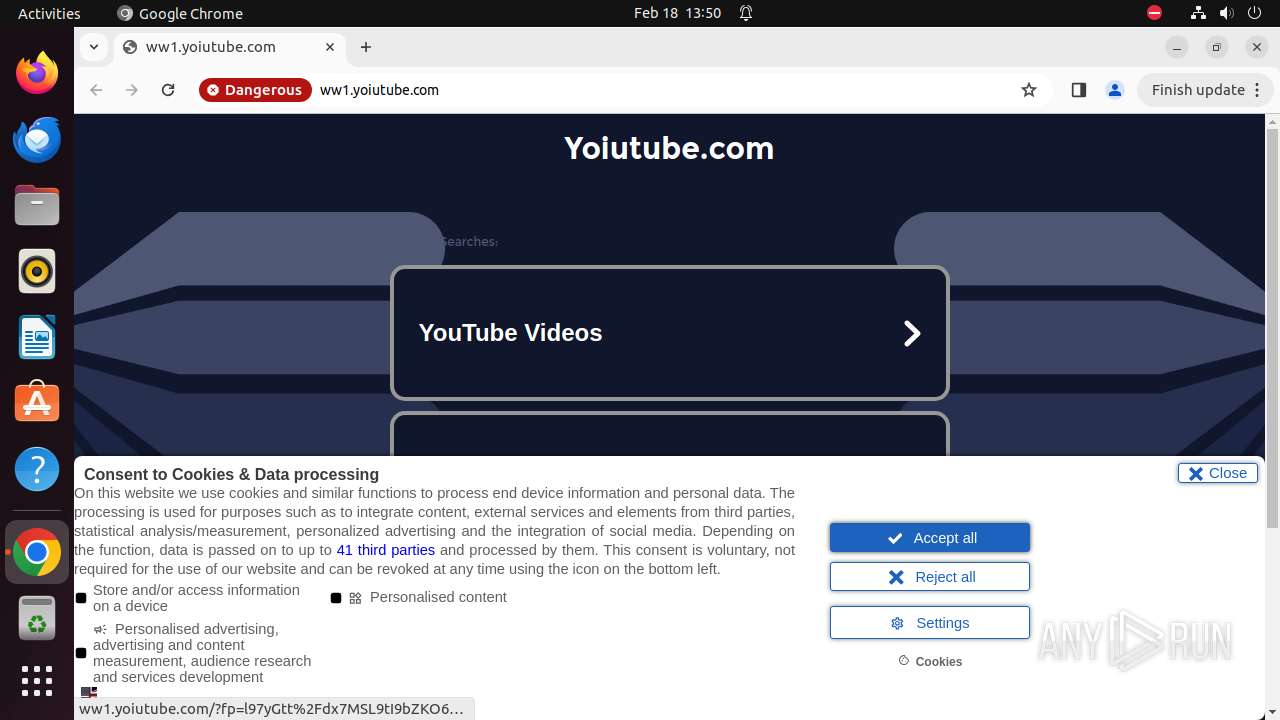Viewport: 1280px width, 720px height.
Task: Open Firefox from the dock
Action: 37,73
